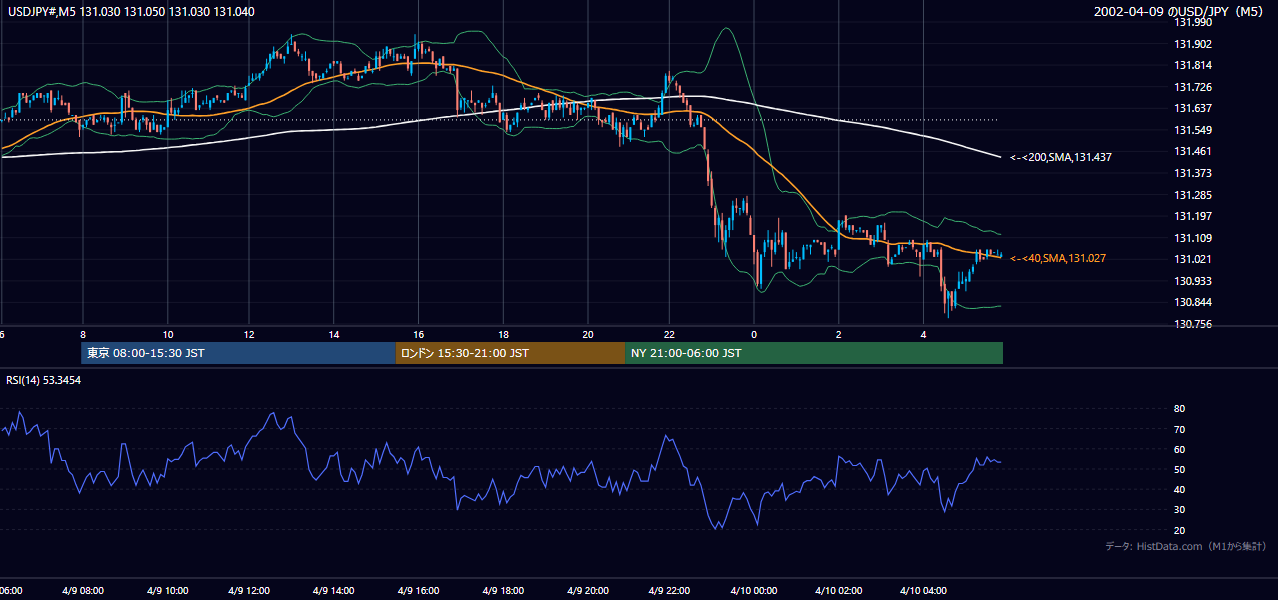Click price axis value 131.285
The height and width of the screenshot is (600, 1278).
pos(1194,196)
